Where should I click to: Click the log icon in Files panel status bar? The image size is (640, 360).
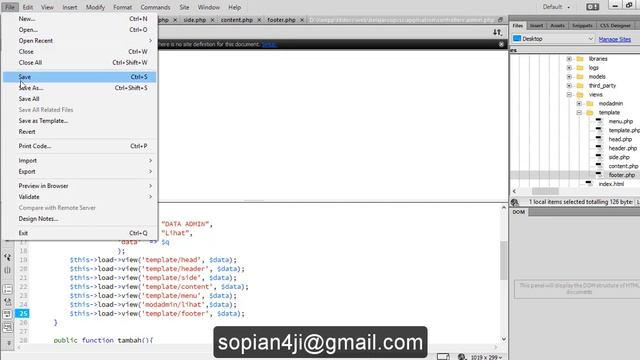(515, 202)
